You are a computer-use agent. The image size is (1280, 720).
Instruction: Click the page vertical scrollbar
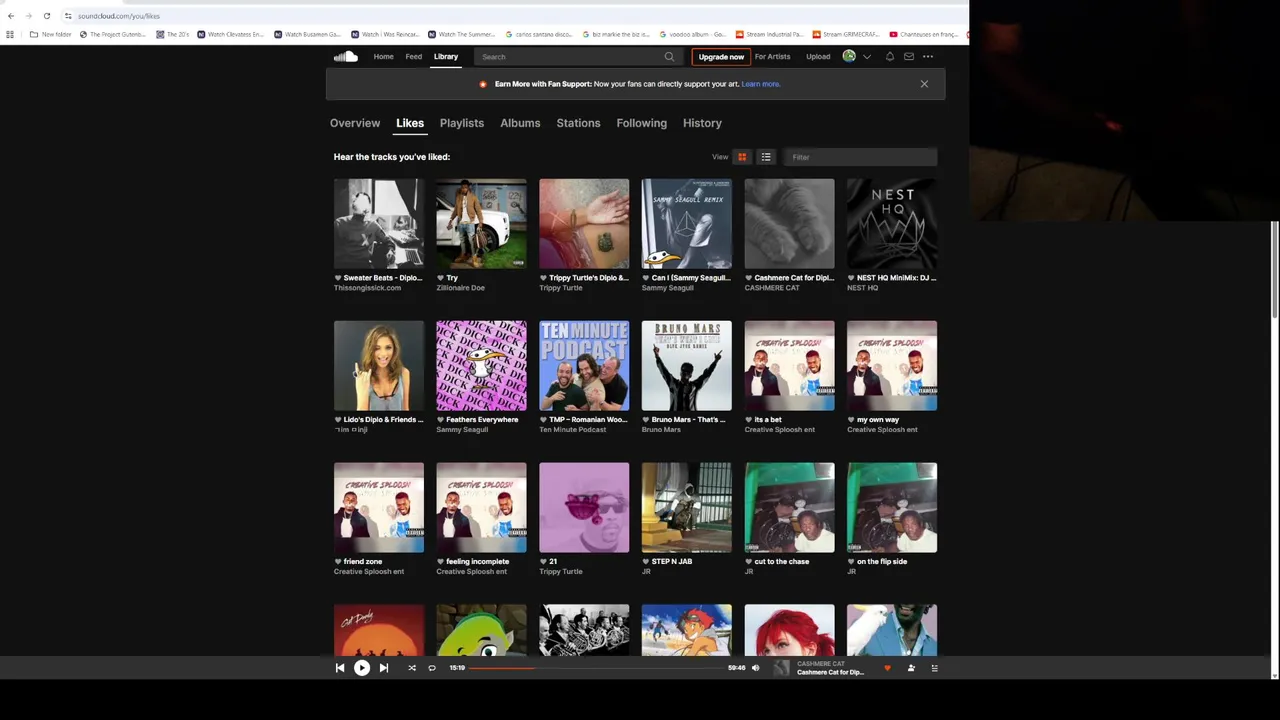(1274, 270)
